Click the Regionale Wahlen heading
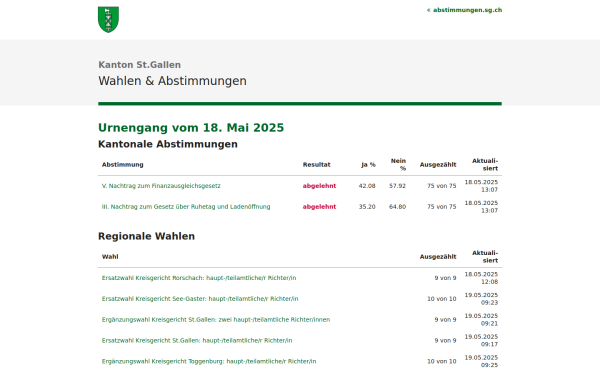 146,236
